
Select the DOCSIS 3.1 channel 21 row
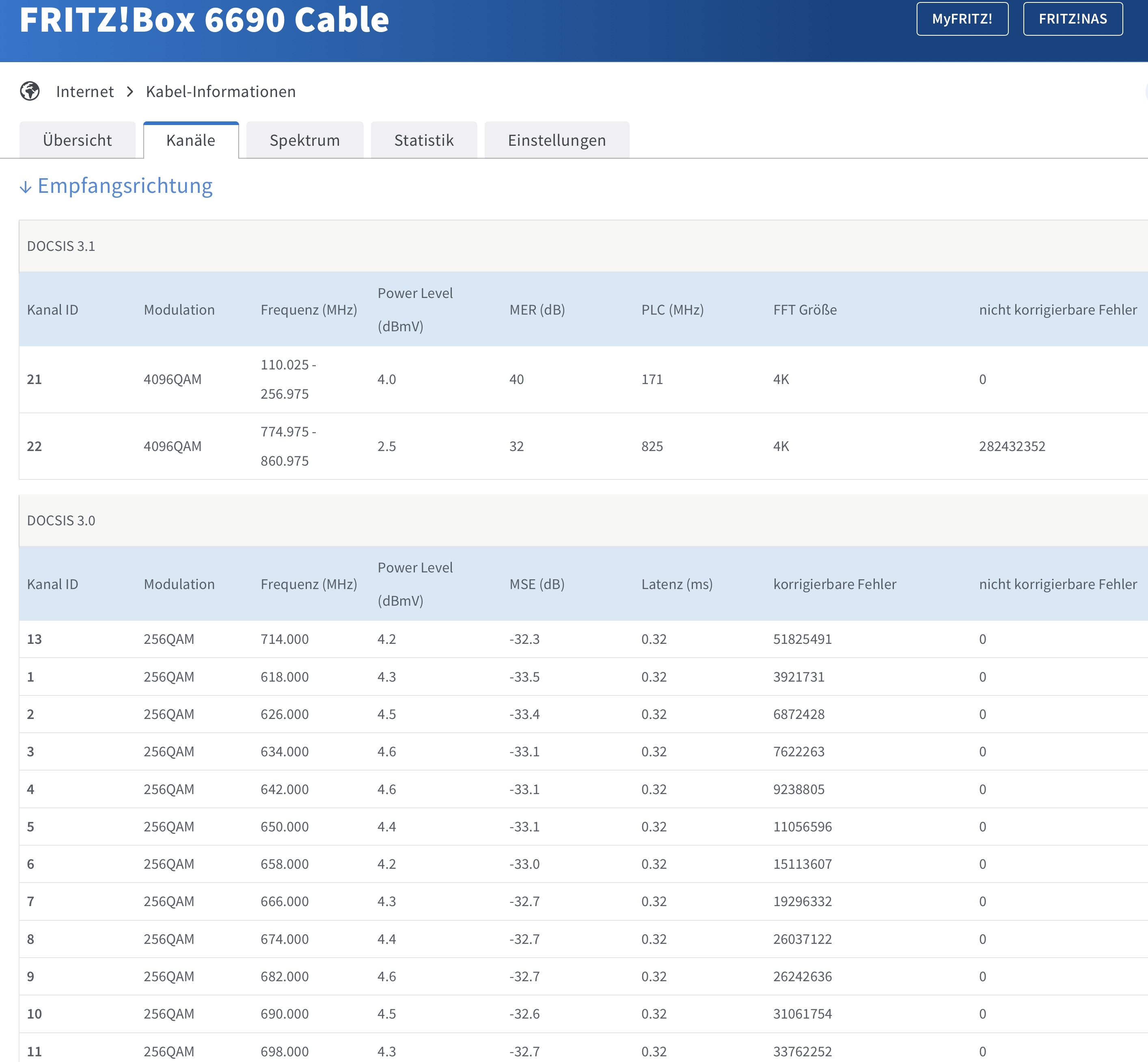[x=35, y=379]
